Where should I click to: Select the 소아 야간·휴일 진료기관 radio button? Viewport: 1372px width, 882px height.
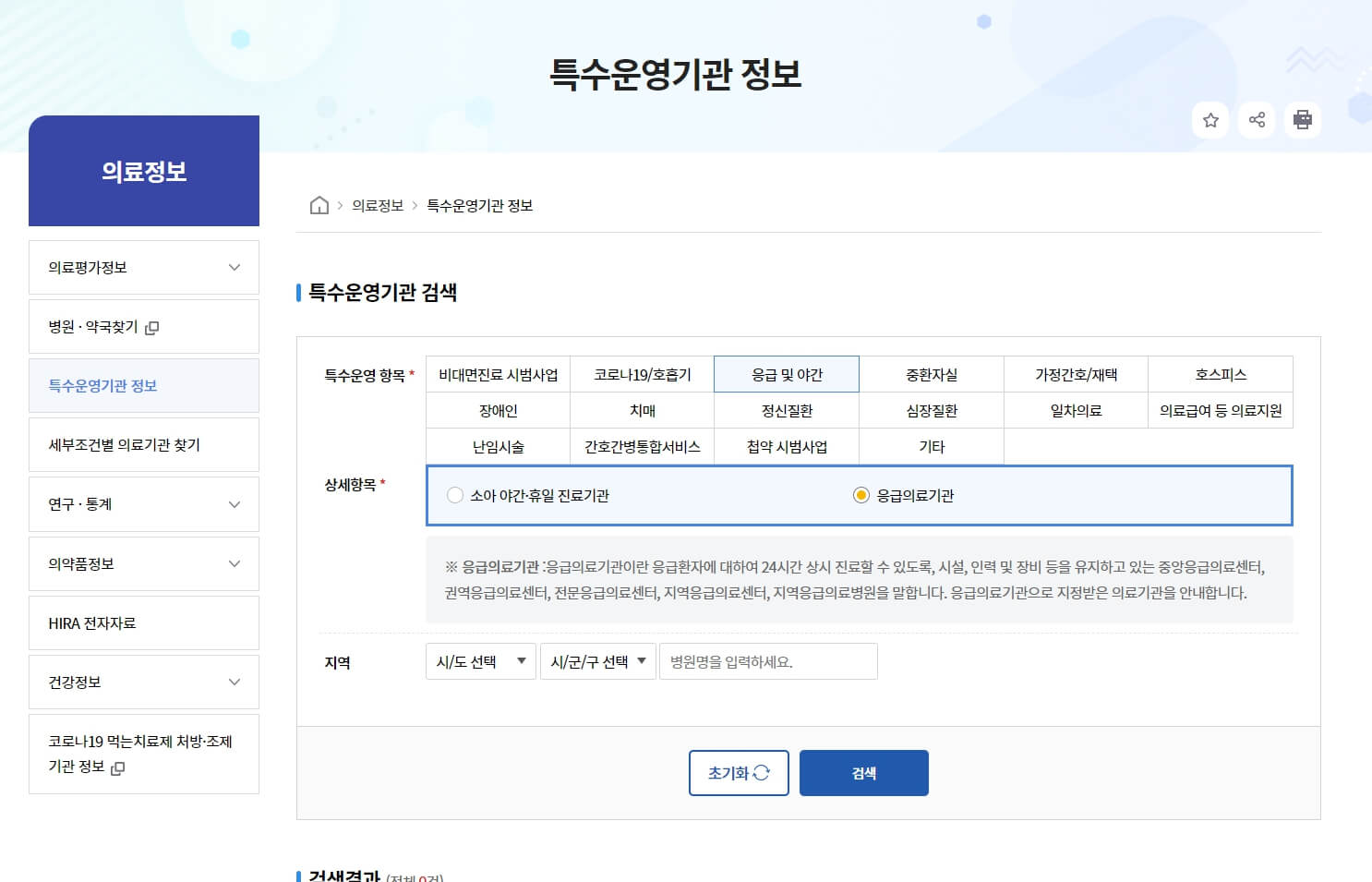455,495
